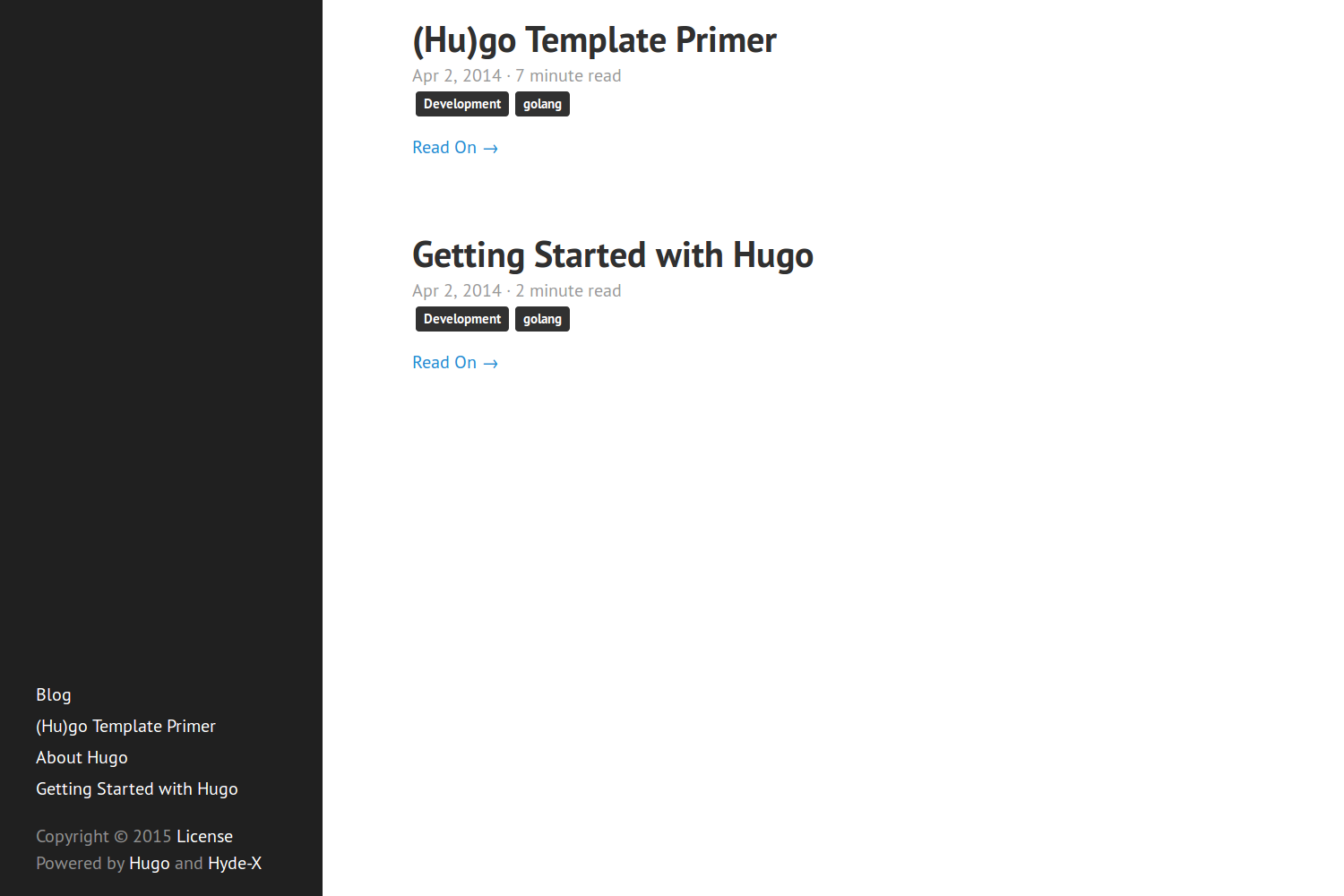Click the 2 minute read text
The width and height of the screenshot is (1344, 896).
pyautogui.click(x=568, y=291)
